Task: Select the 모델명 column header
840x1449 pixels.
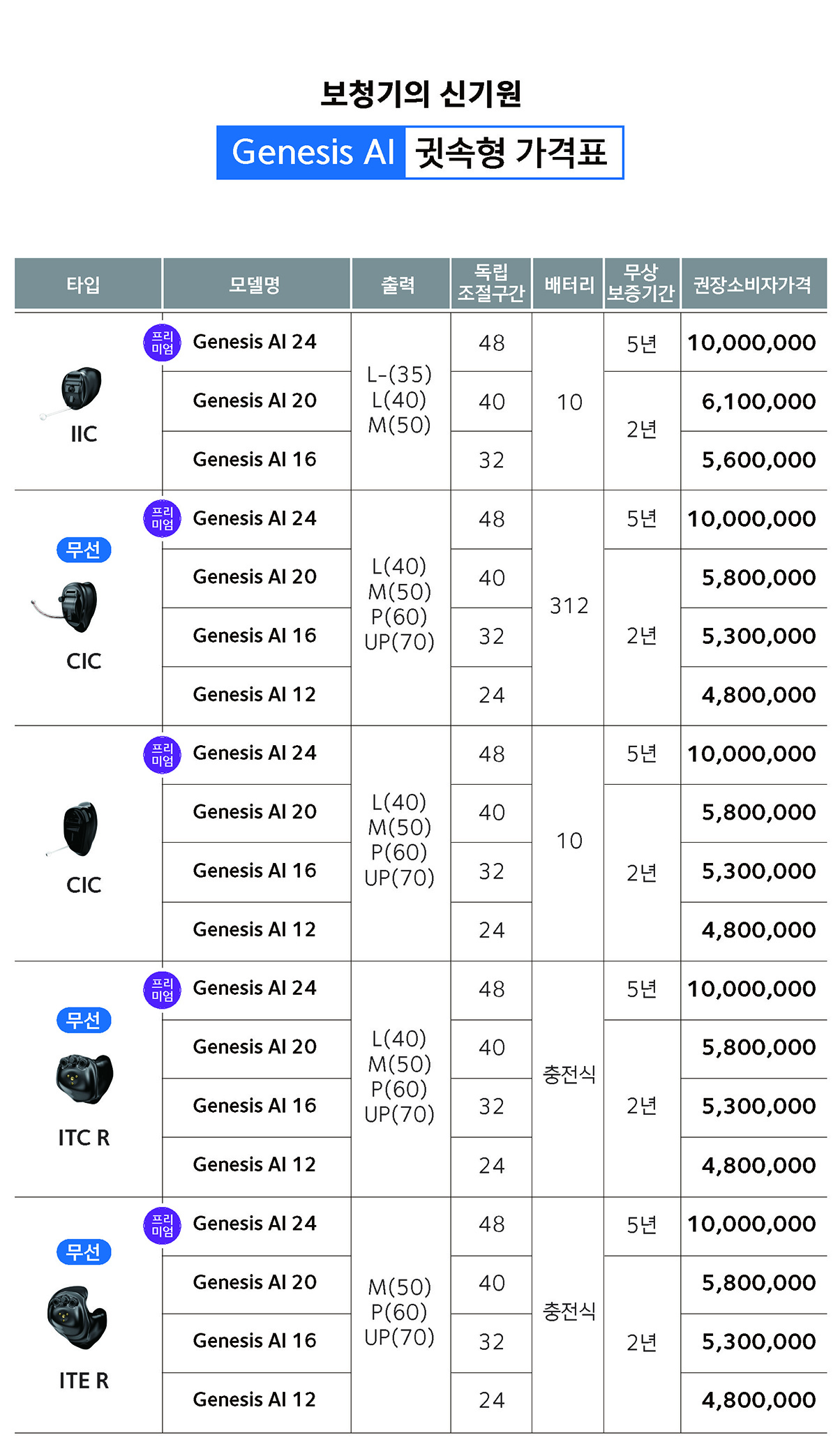Action: tap(255, 285)
